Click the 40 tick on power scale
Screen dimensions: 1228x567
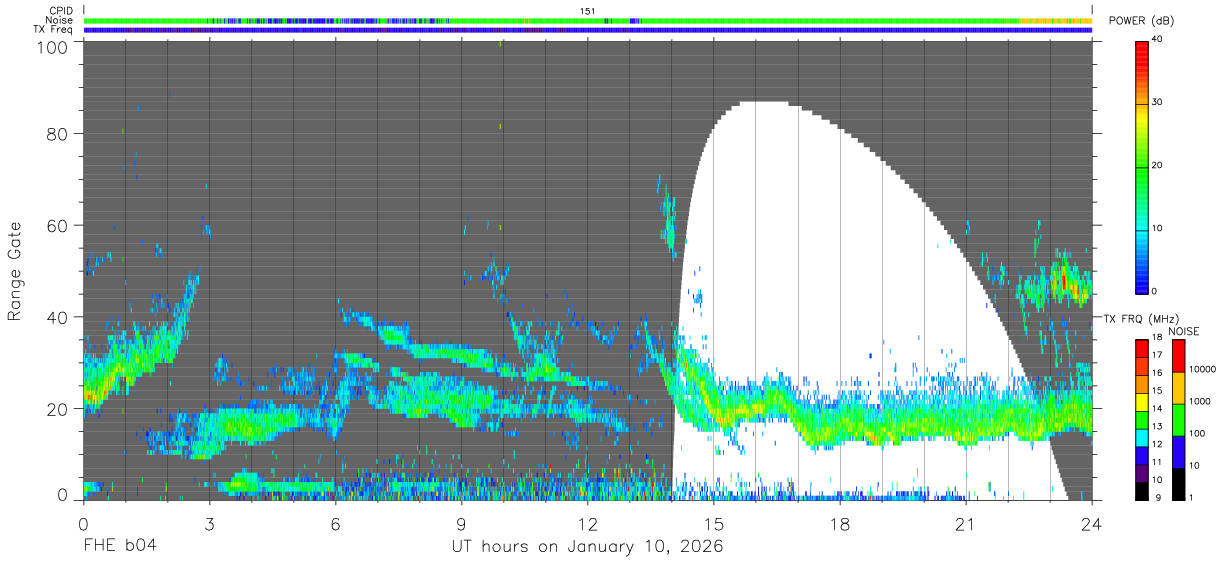coord(1158,40)
